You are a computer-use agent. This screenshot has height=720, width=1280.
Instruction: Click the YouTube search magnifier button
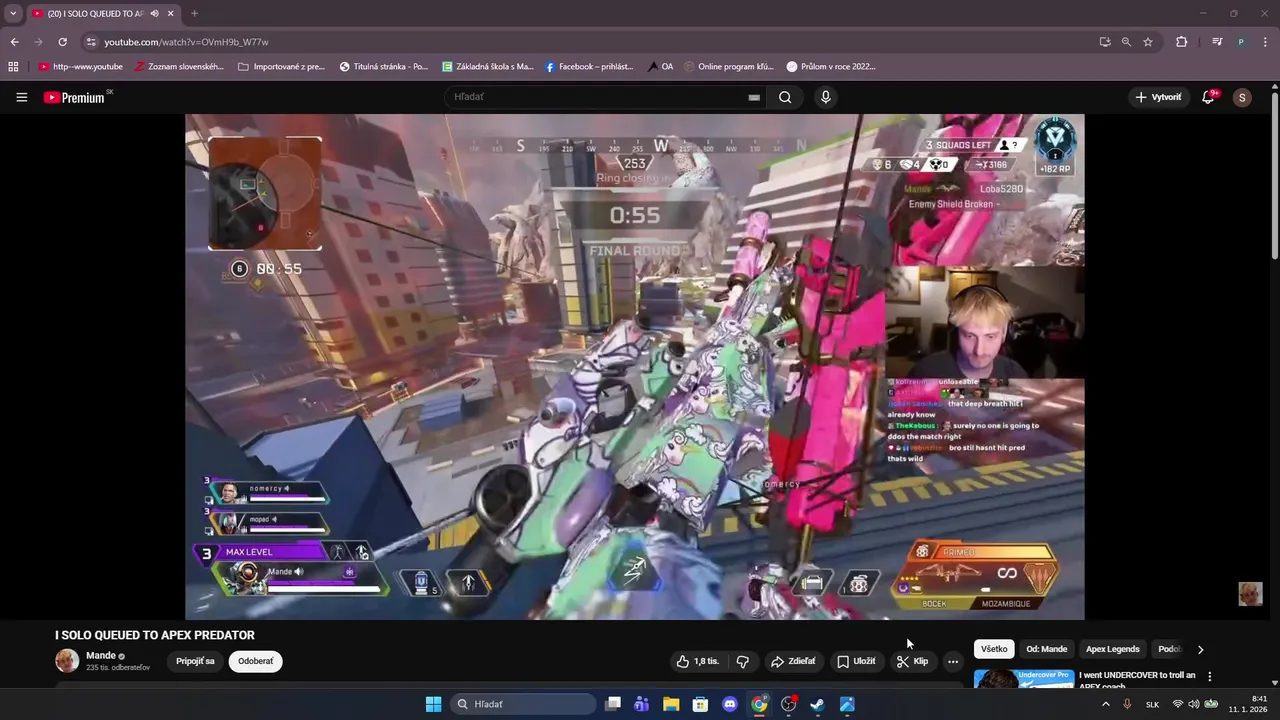[785, 97]
